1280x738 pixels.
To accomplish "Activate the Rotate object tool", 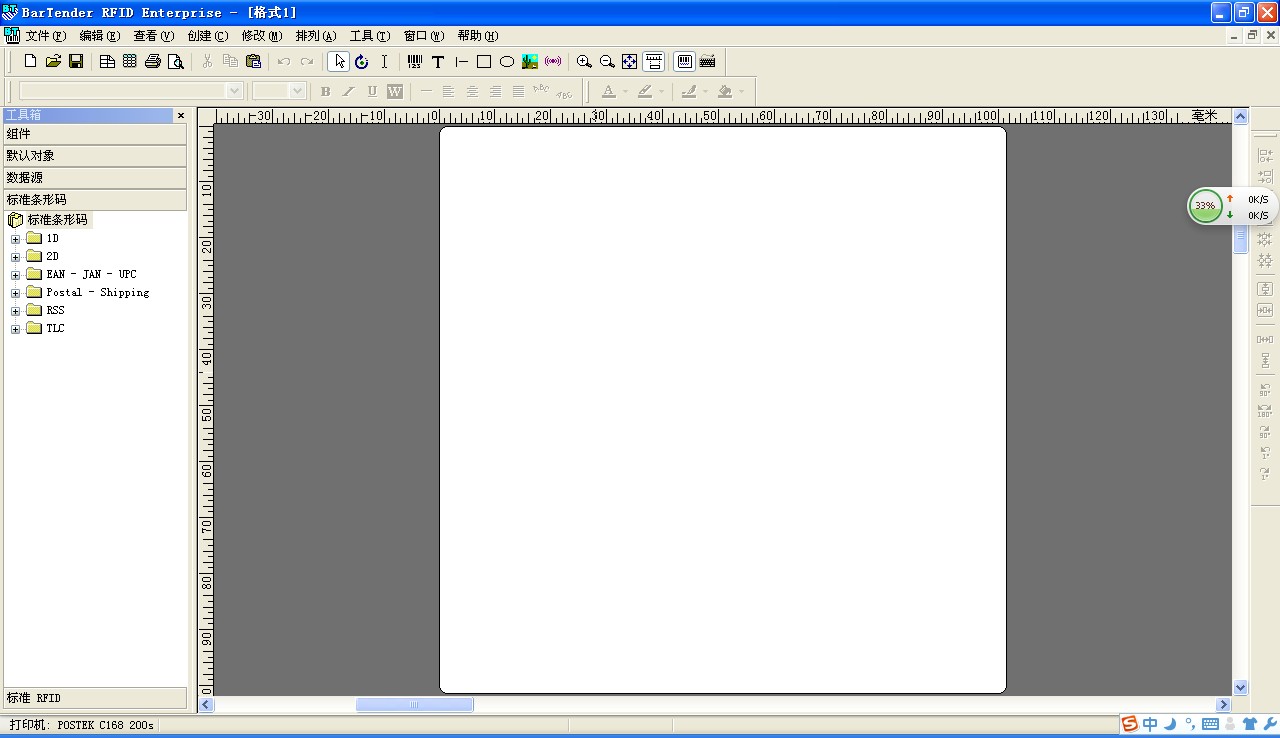I will coord(361,61).
